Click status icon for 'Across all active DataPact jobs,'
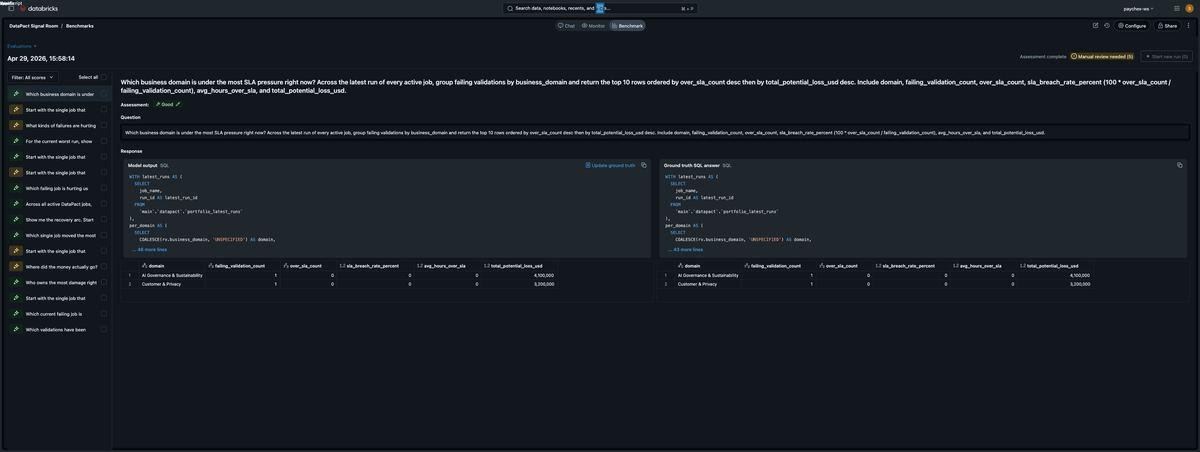The width and height of the screenshot is (1200, 452). (x=16, y=204)
